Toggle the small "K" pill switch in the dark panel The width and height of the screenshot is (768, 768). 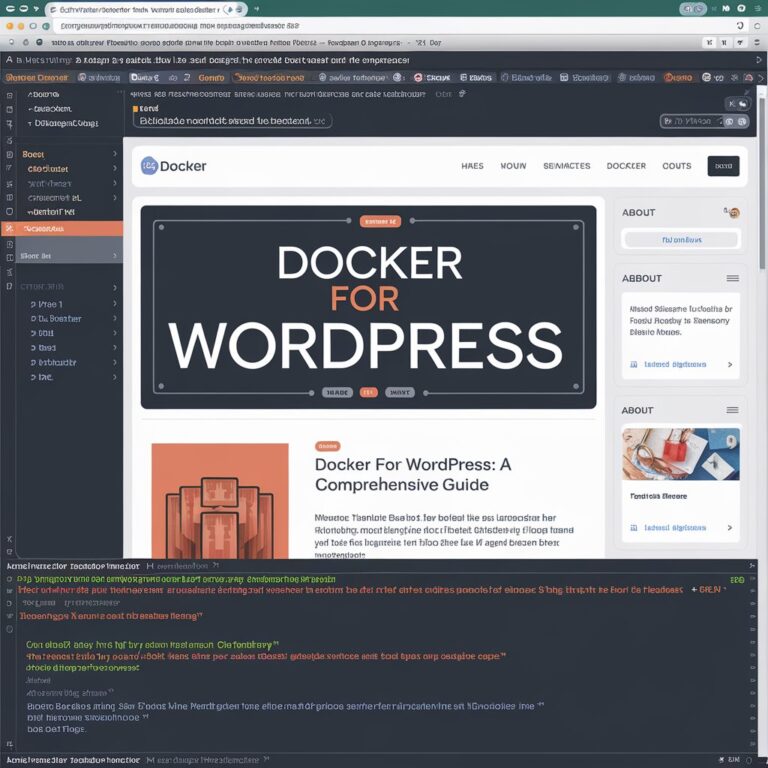pos(738,104)
